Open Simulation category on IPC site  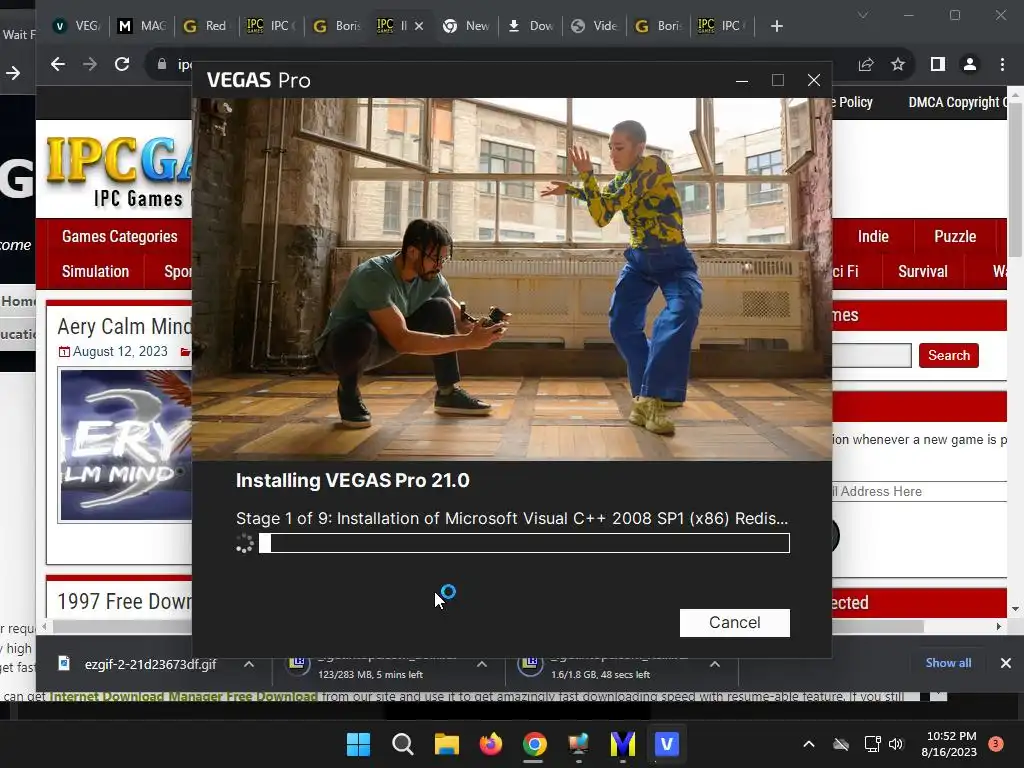(95, 272)
